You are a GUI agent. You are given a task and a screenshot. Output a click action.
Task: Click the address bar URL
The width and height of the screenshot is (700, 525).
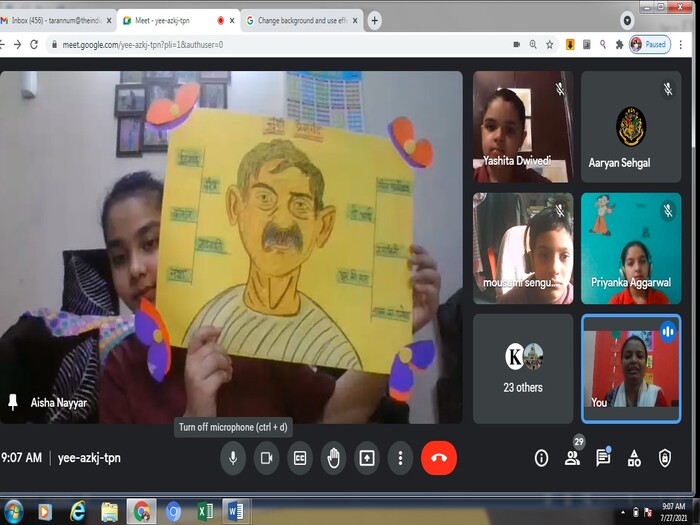(x=143, y=45)
